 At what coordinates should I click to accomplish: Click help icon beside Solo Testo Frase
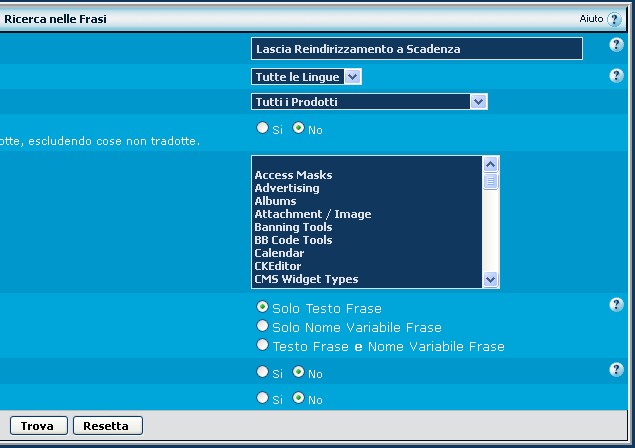pos(616,305)
